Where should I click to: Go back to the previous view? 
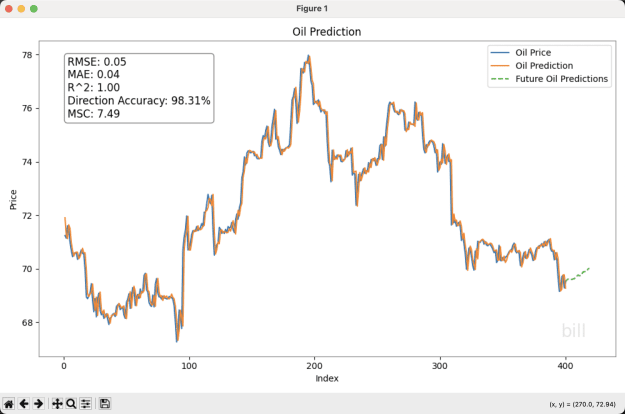point(24,404)
